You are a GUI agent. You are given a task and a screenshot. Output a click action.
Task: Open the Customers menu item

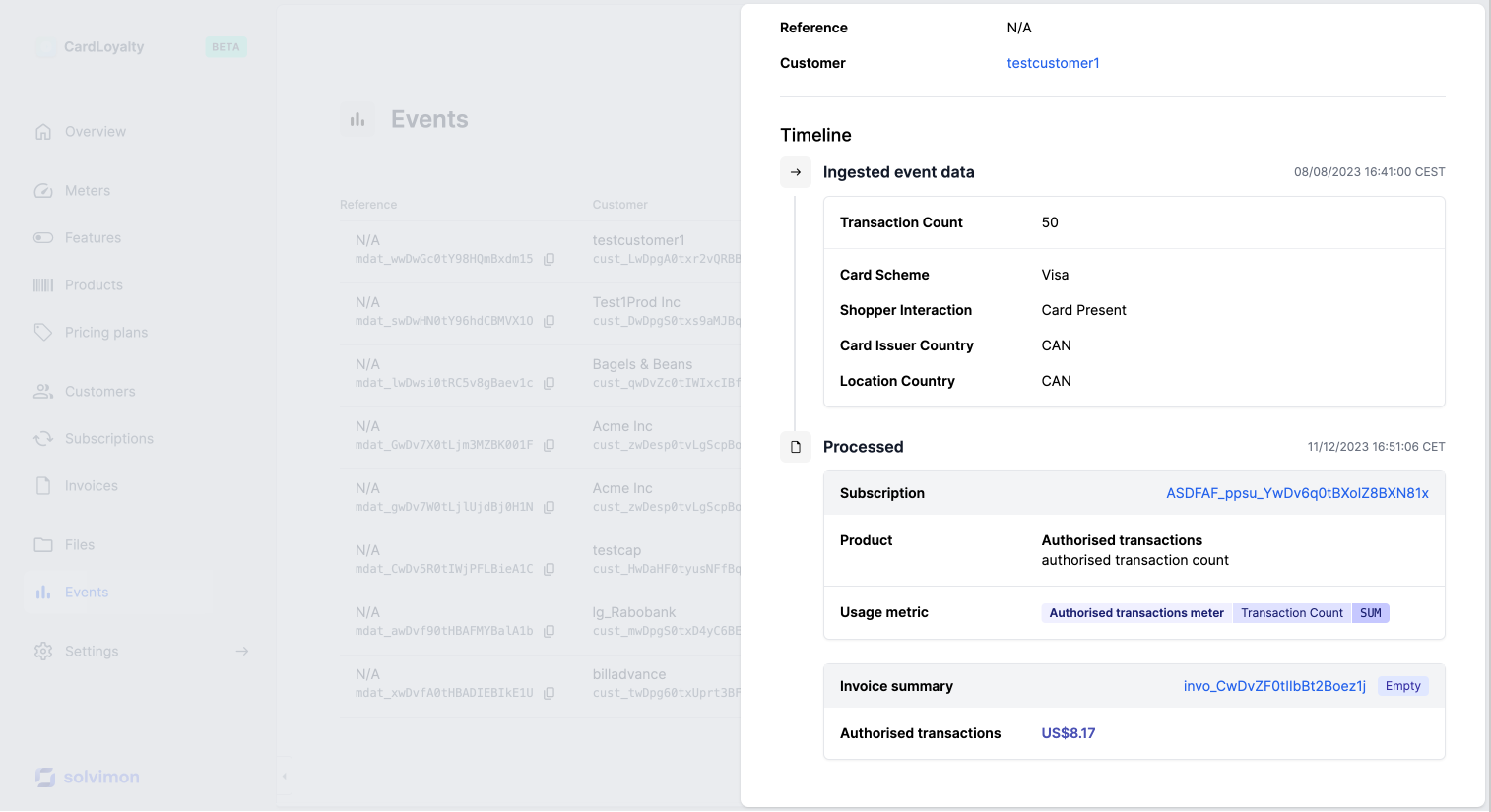pyautogui.click(x=99, y=392)
